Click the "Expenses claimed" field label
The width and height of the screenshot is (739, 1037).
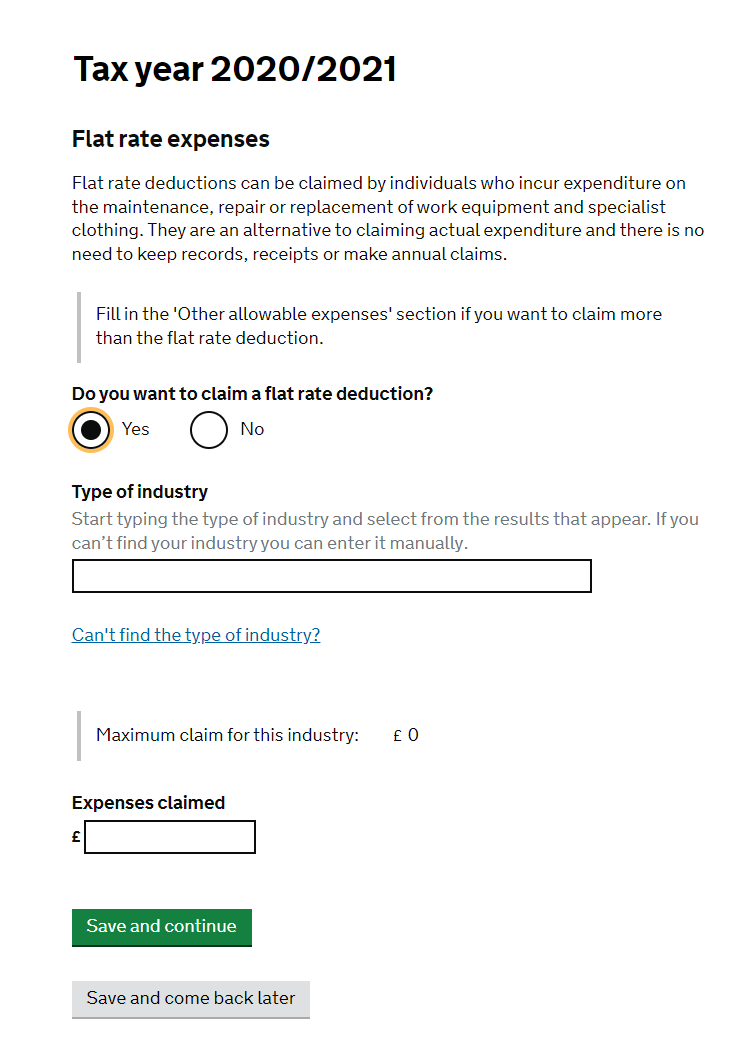pyautogui.click(x=148, y=803)
